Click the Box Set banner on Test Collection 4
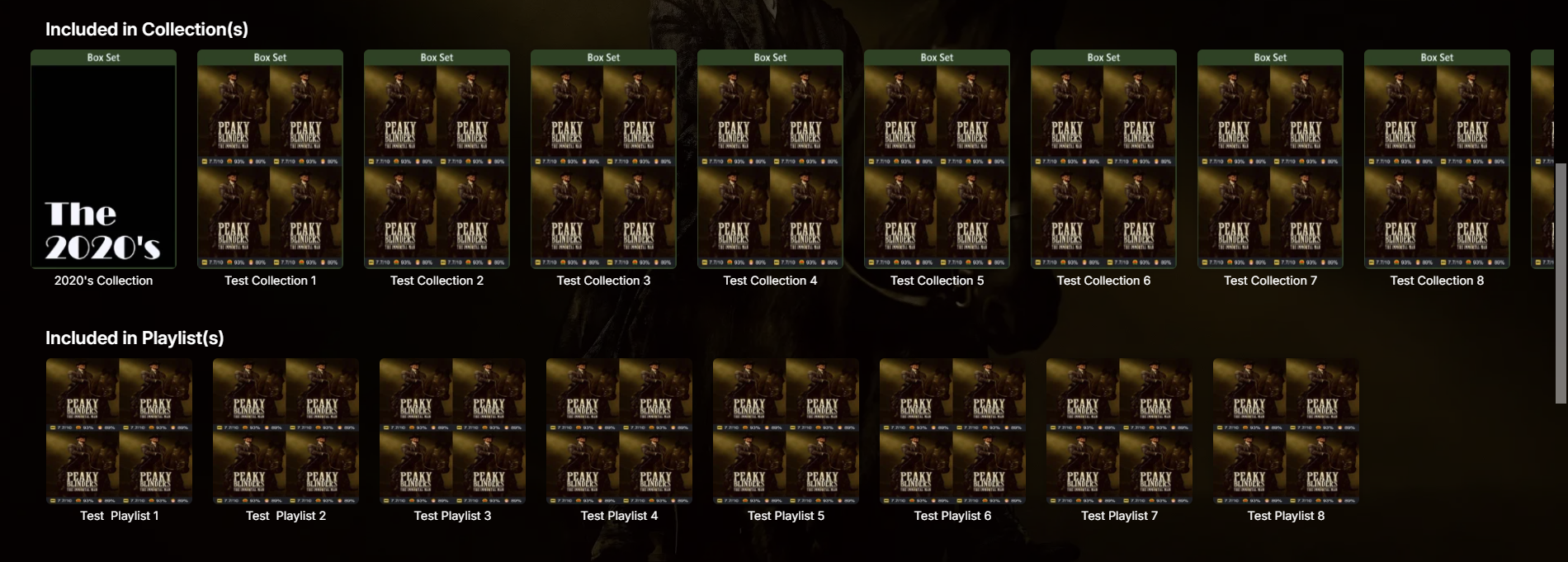This screenshot has height=562, width=1568. (x=770, y=58)
